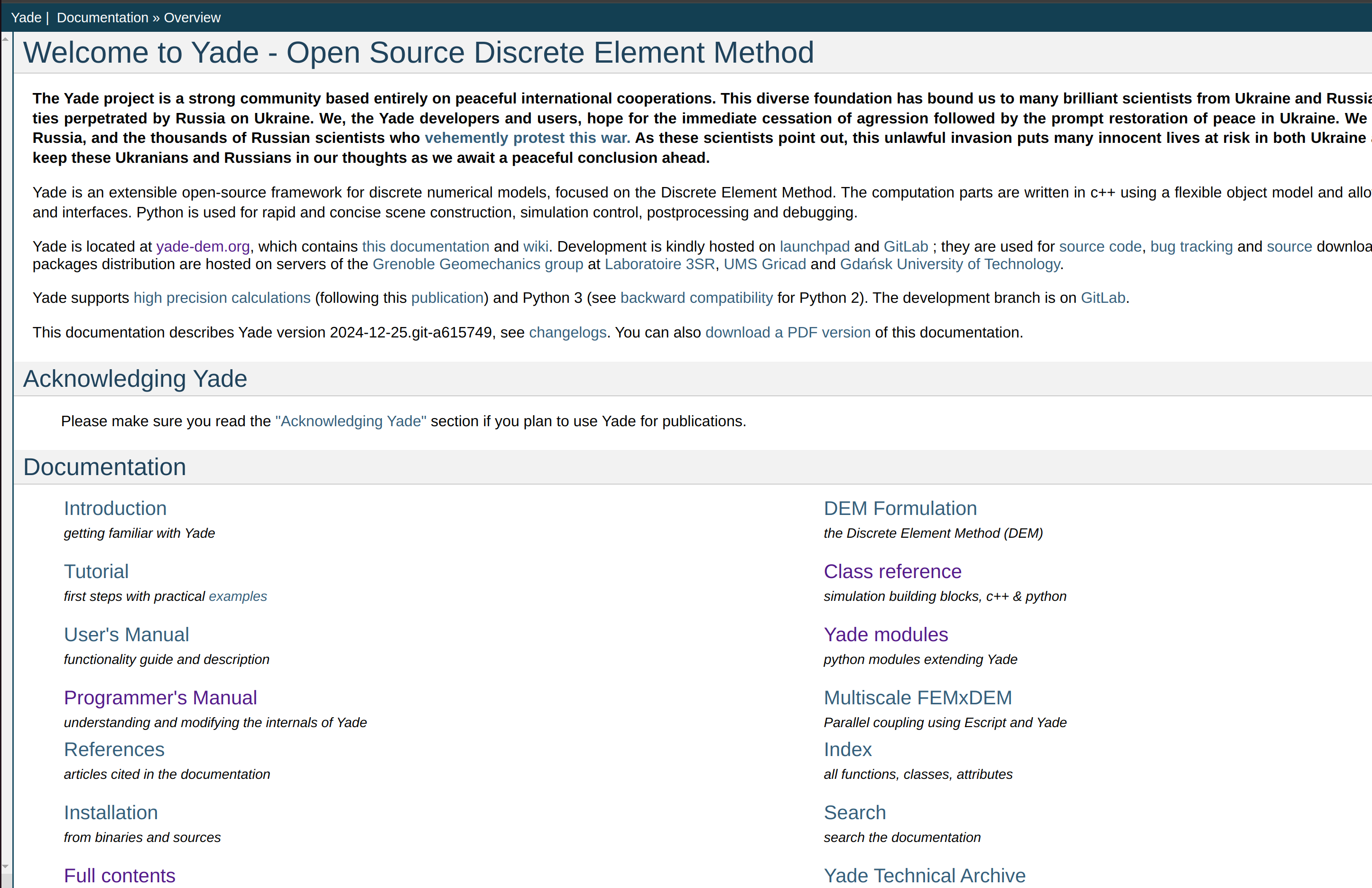The image size is (1372, 888).
Task: Click the scrollbar up arrow
Action: click(5, 39)
